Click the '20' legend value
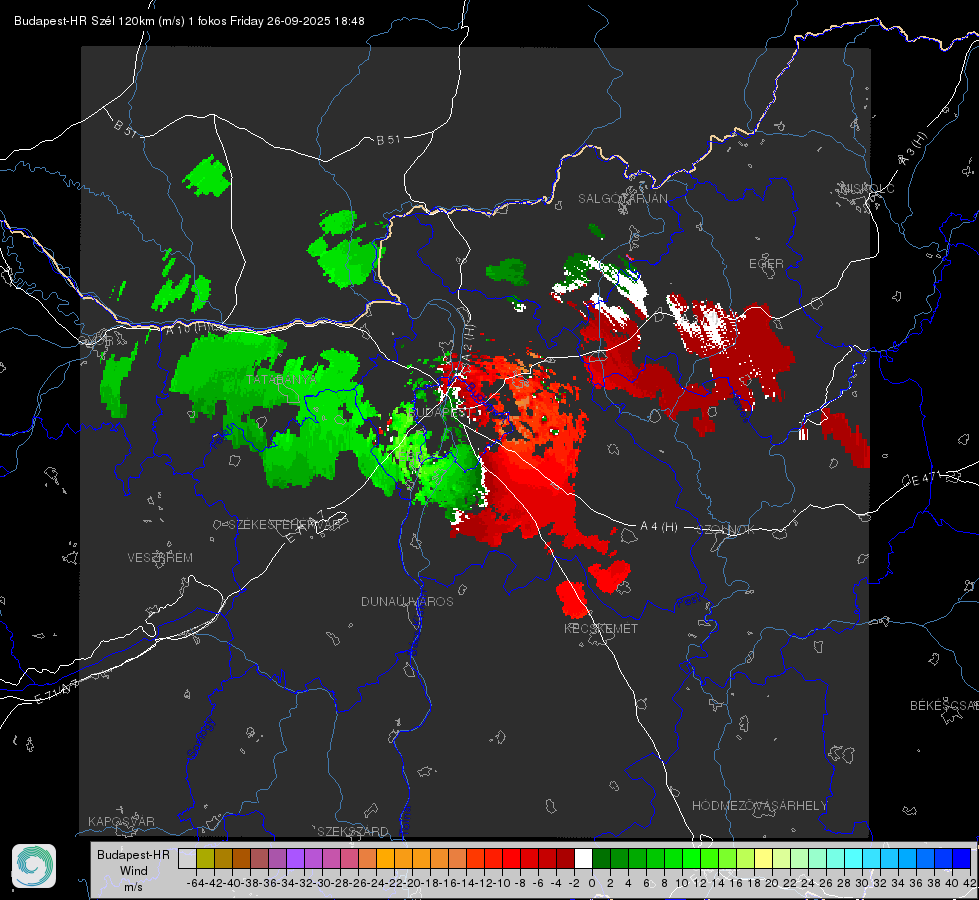 (x=772, y=883)
